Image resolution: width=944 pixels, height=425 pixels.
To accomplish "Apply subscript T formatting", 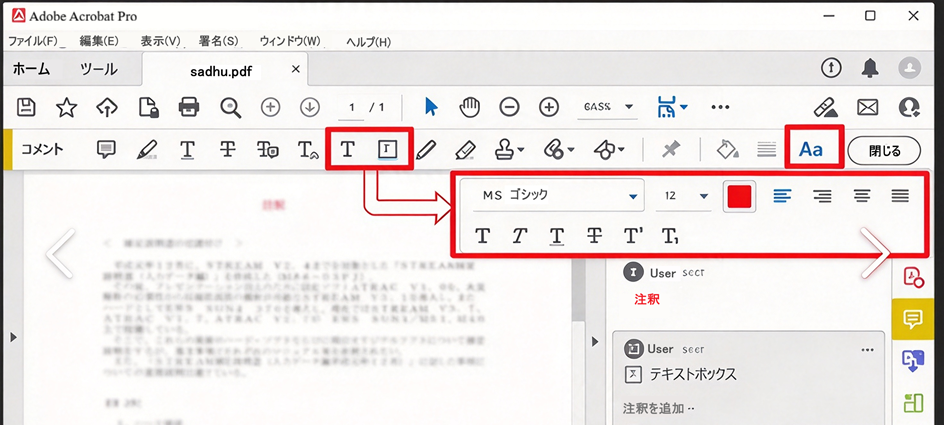I will (671, 237).
